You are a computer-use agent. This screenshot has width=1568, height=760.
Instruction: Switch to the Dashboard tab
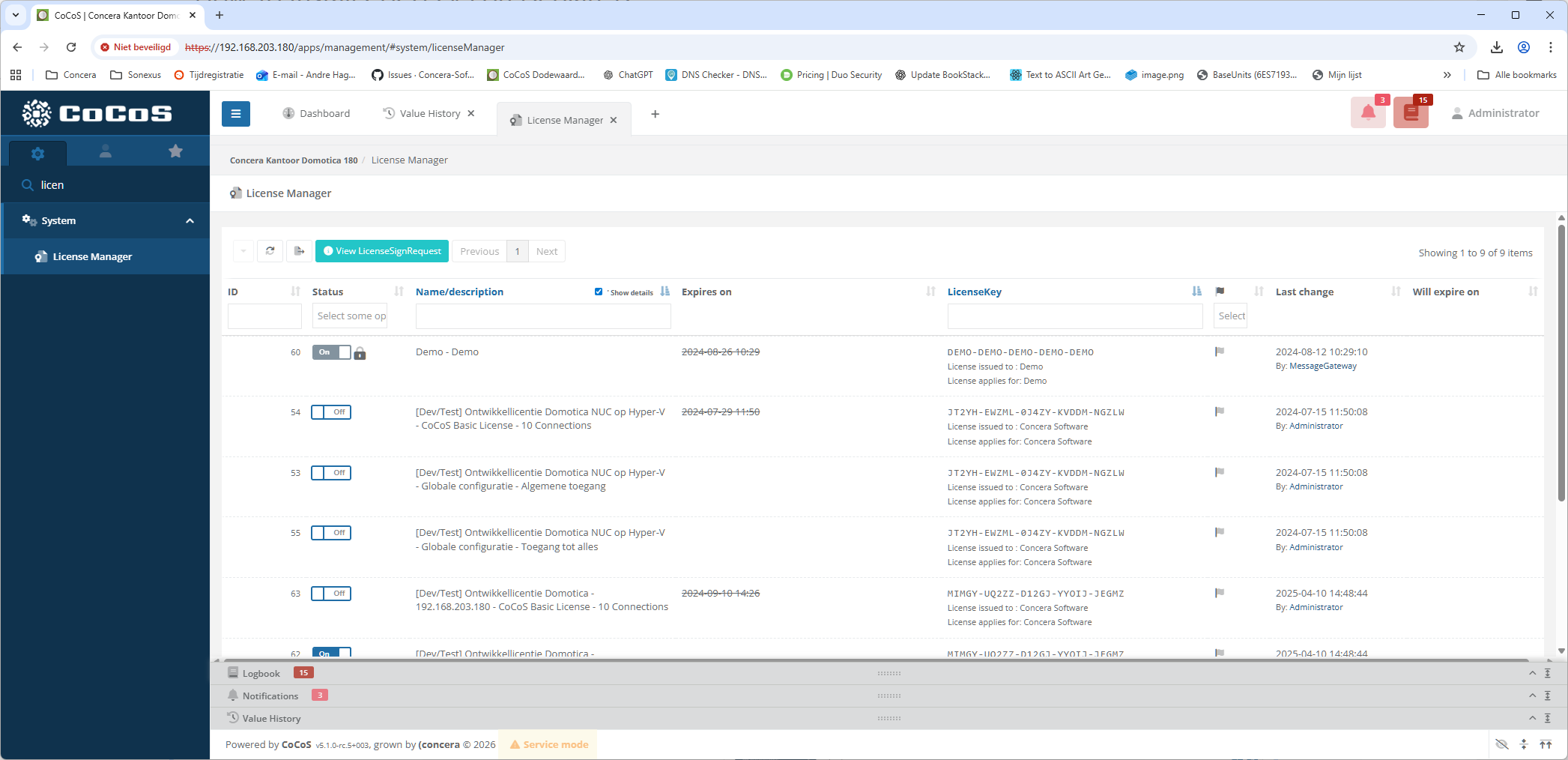pos(316,114)
